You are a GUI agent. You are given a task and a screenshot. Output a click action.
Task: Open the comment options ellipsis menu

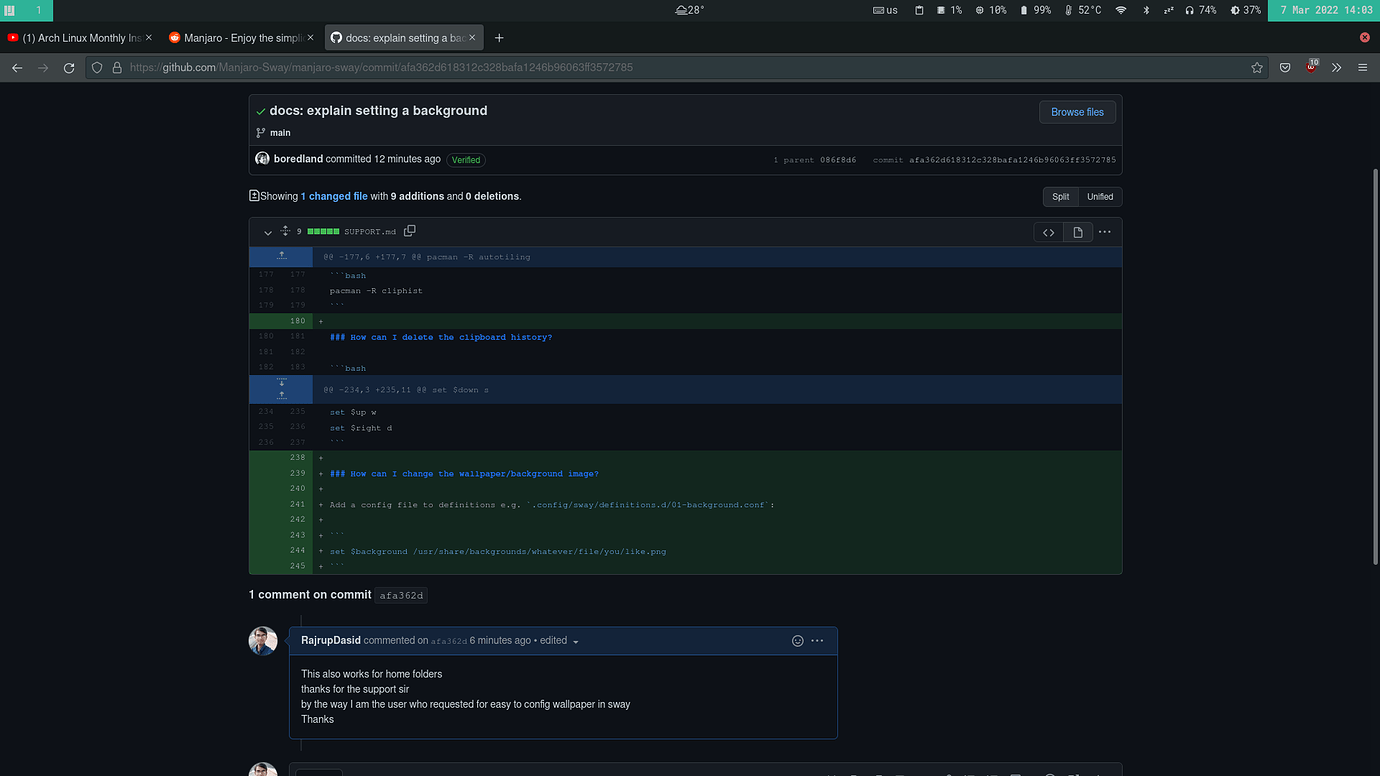(x=818, y=640)
